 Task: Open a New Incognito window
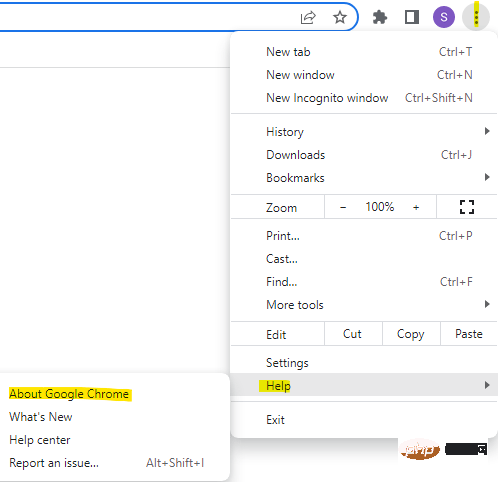point(364,98)
